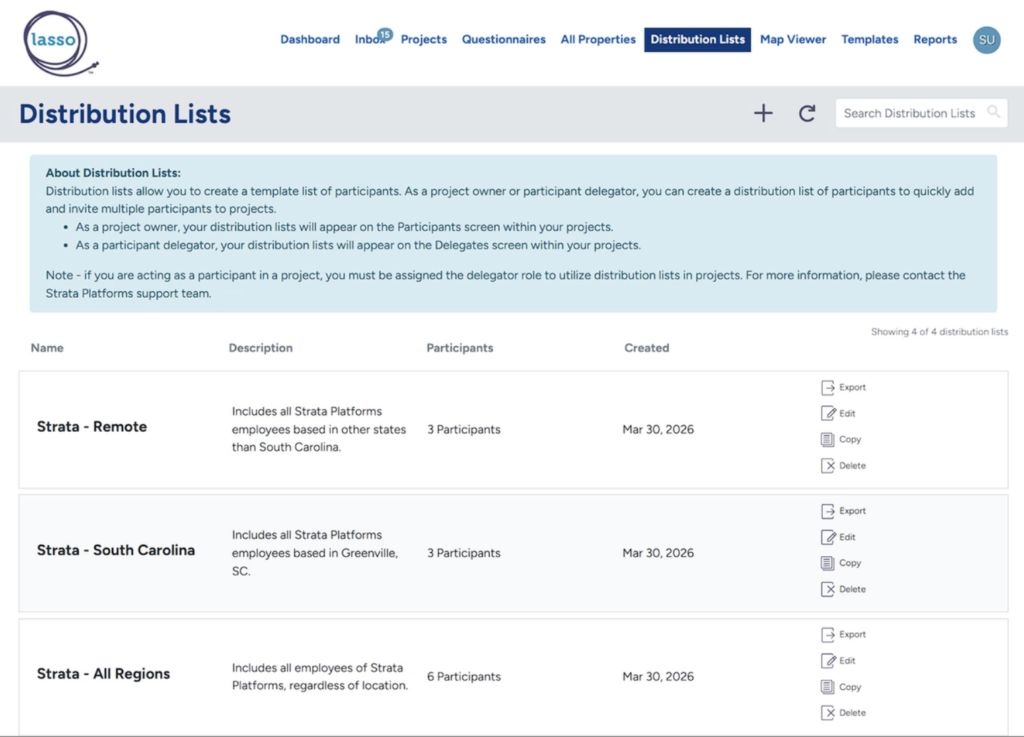Click Delete icon for Strata - South Carolina
This screenshot has width=1024, height=737.
point(827,589)
